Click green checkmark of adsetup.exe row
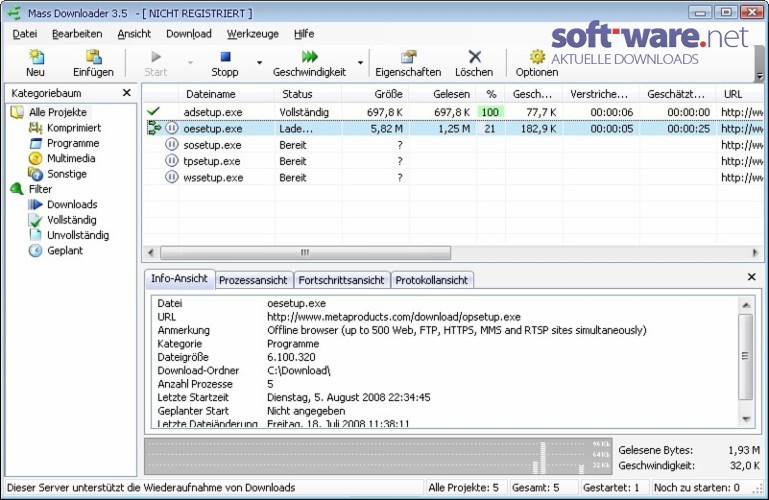This screenshot has width=769, height=500. pyautogui.click(x=154, y=111)
